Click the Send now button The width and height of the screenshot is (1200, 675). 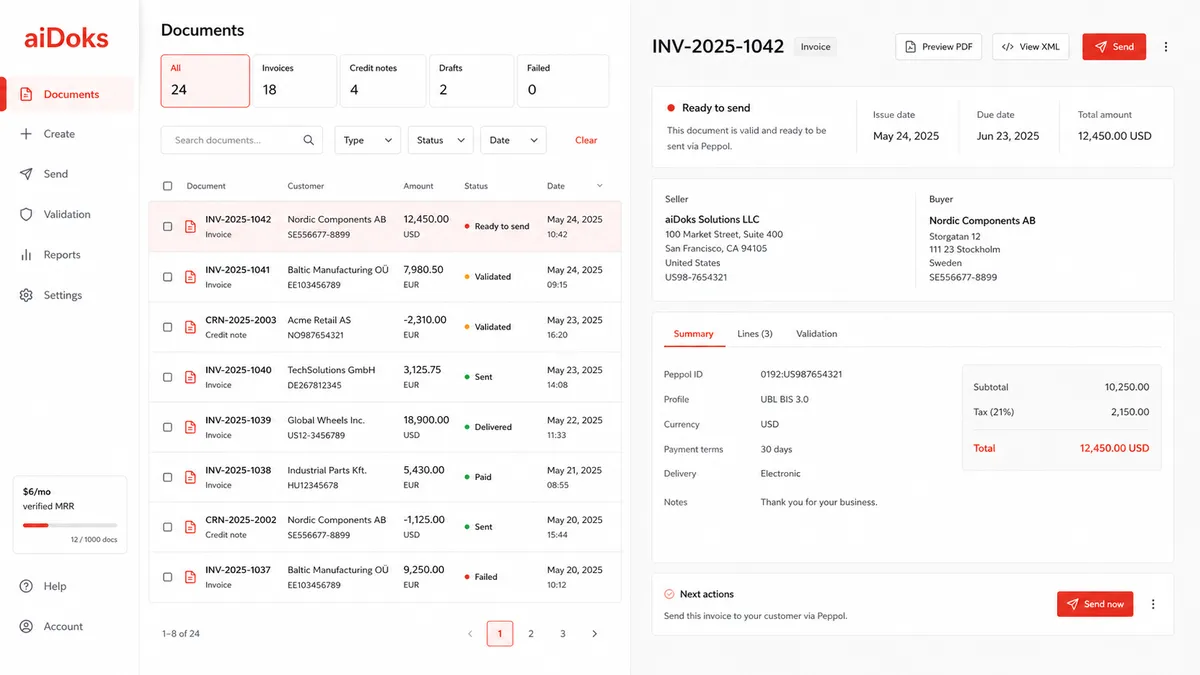(x=1095, y=604)
